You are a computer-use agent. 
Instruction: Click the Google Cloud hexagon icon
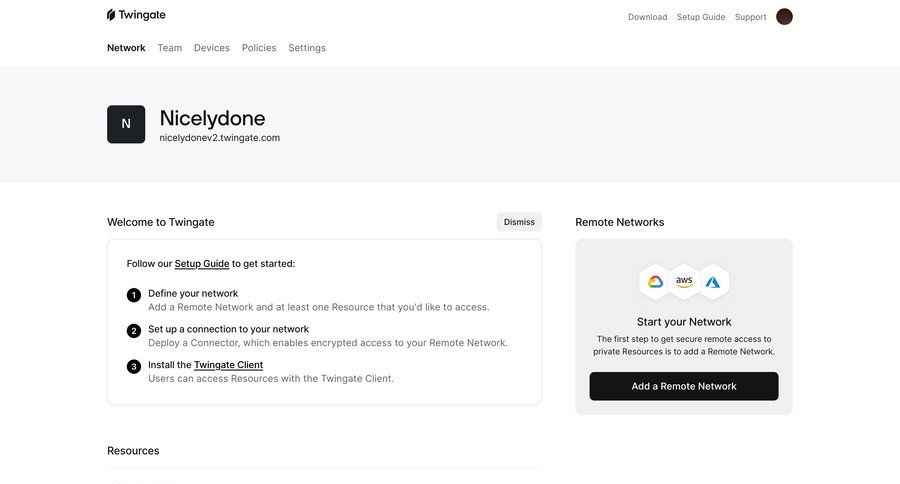pyautogui.click(x=655, y=282)
